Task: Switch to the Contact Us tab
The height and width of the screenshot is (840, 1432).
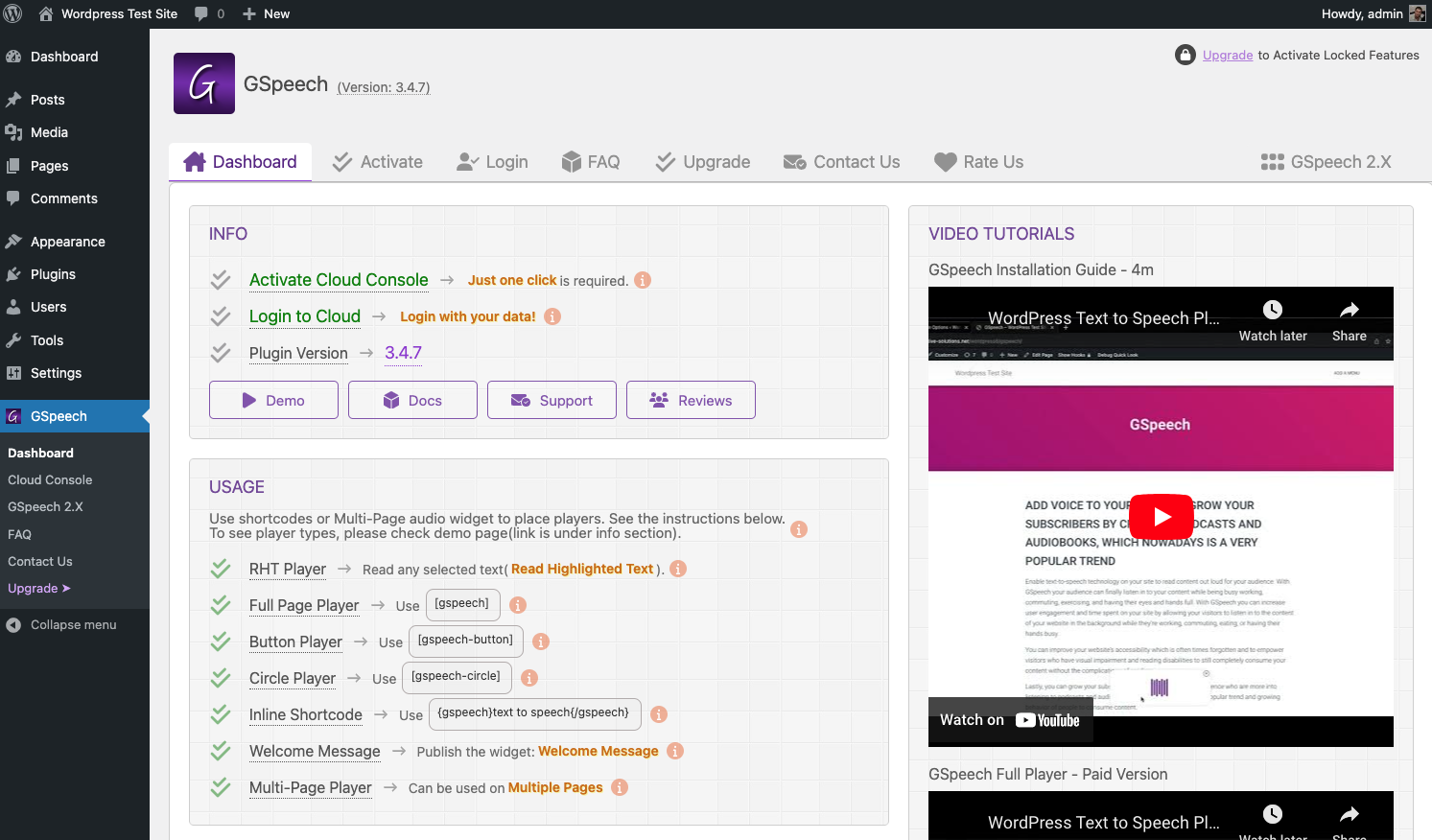Action: (x=841, y=162)
